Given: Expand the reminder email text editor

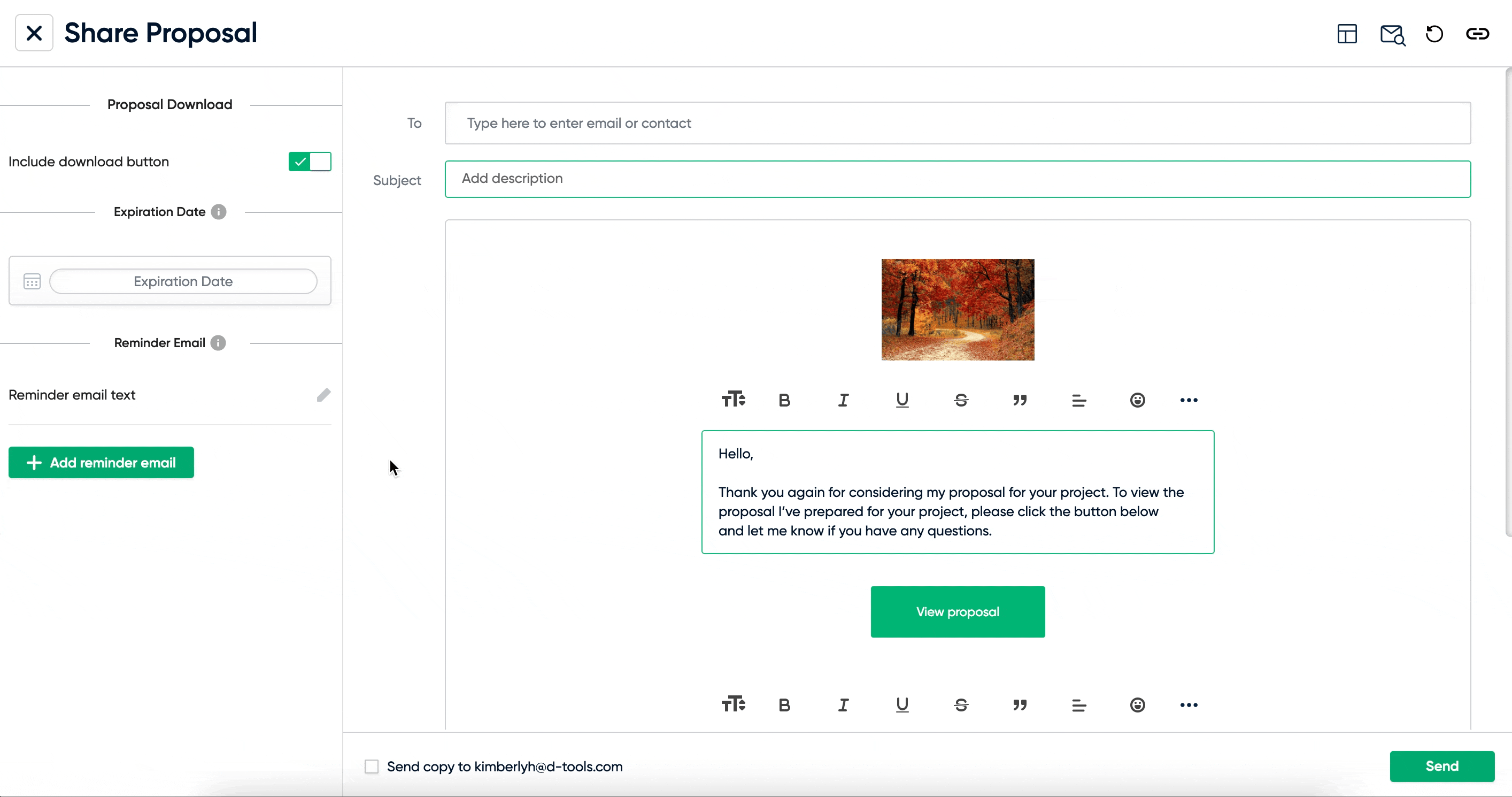Looking at the screenshot, I should (323, 394).
